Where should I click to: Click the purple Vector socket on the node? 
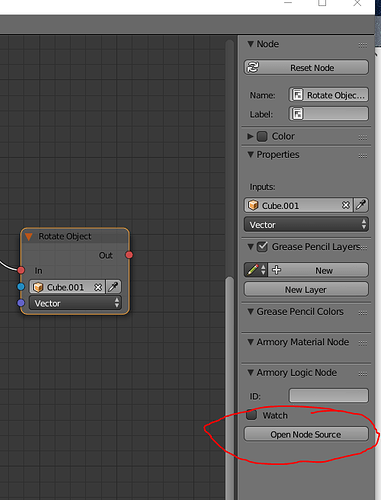click(x=21, y=303)
